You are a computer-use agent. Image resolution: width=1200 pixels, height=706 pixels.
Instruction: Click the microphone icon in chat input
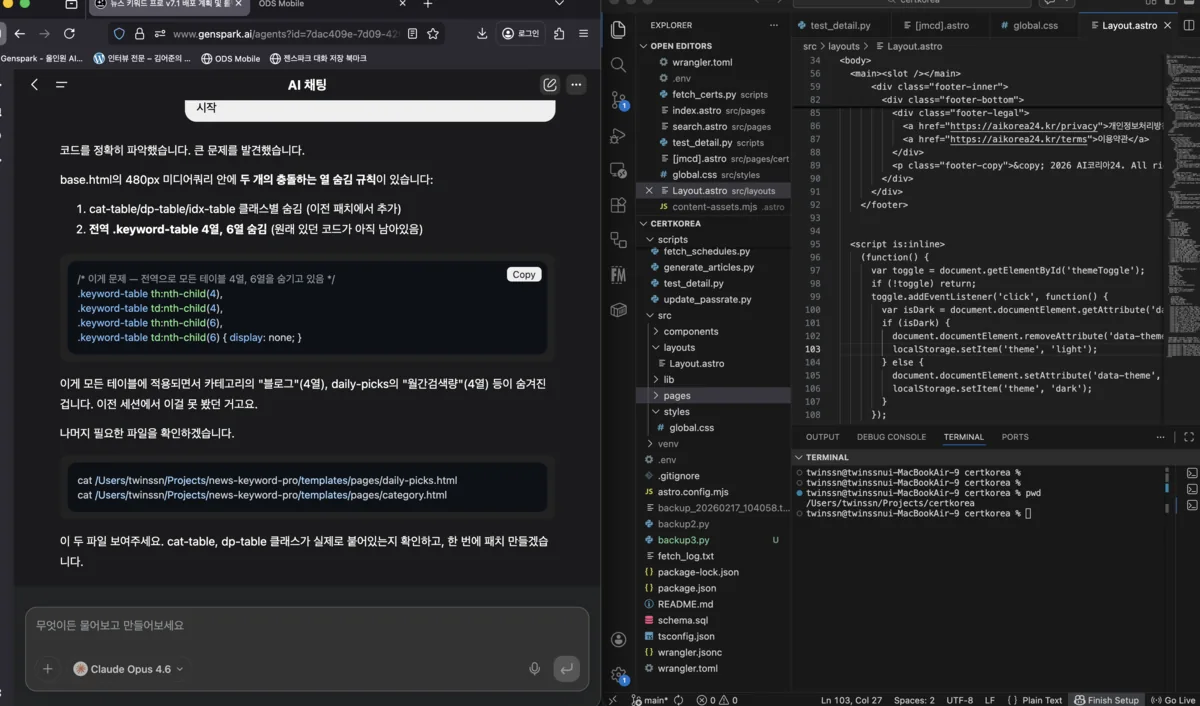coord(535,669)
